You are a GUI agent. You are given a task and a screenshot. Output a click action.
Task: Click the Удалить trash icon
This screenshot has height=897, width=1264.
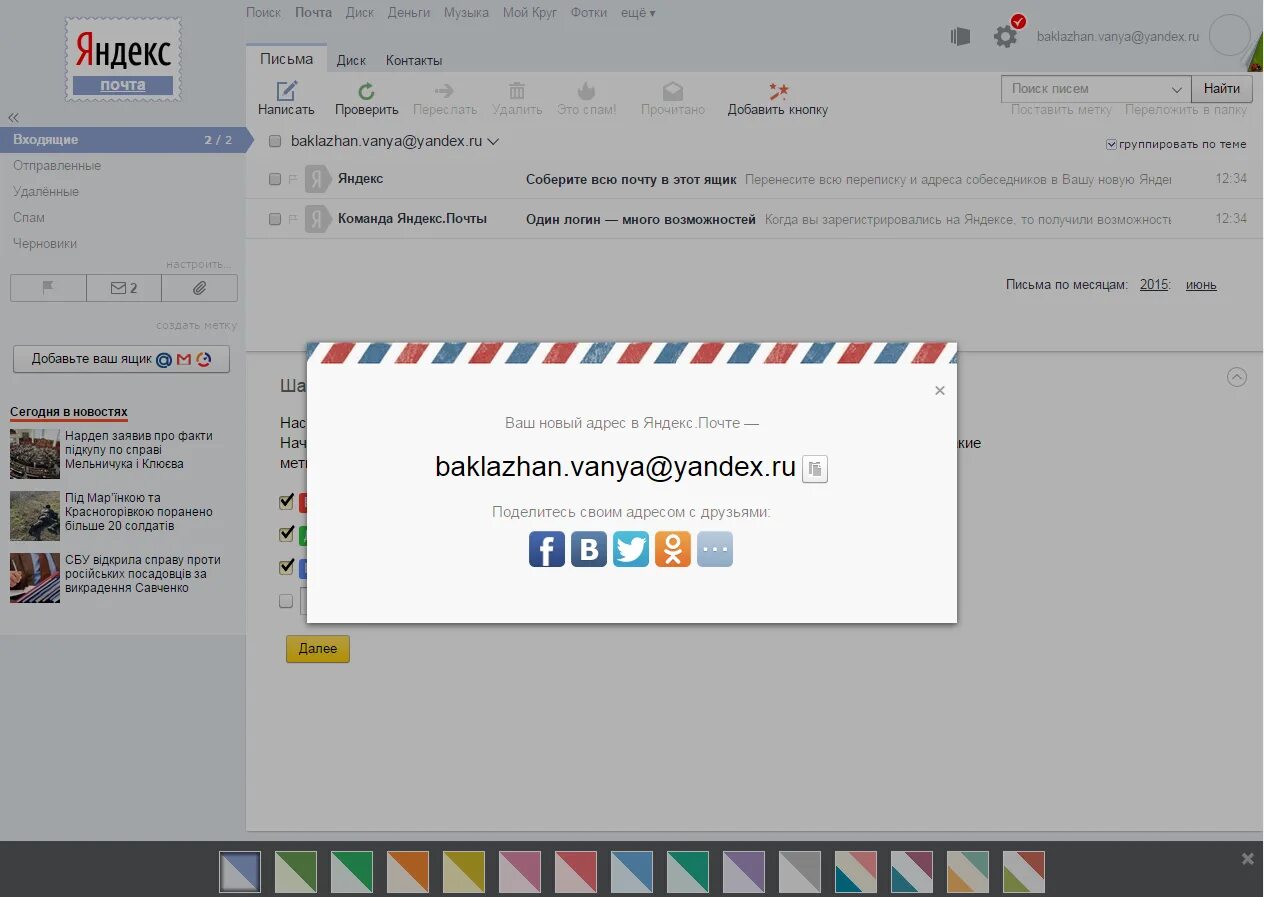point(517,91)
